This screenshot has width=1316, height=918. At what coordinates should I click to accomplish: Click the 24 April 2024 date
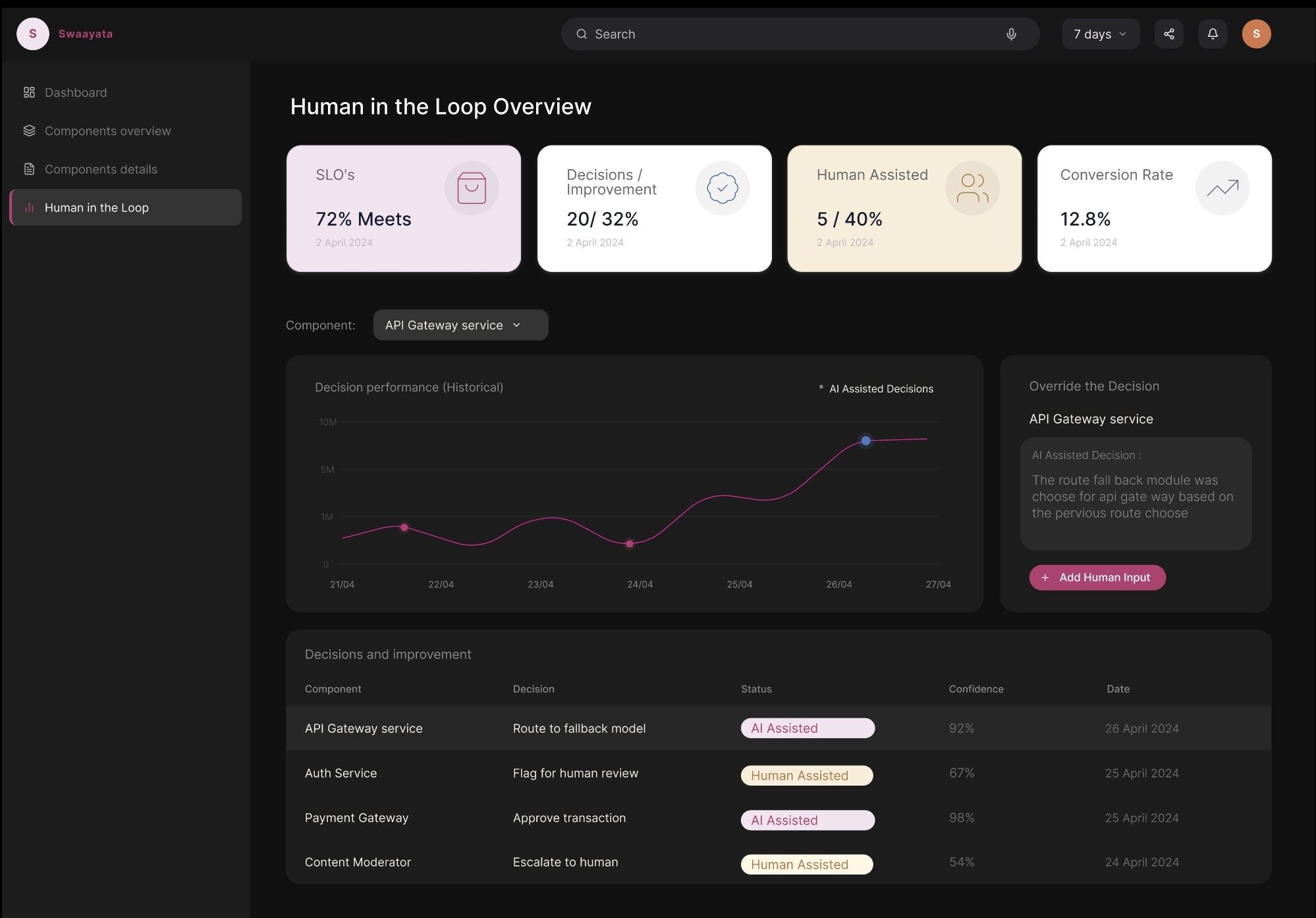pyautogui.click(x=1141, y=862)
